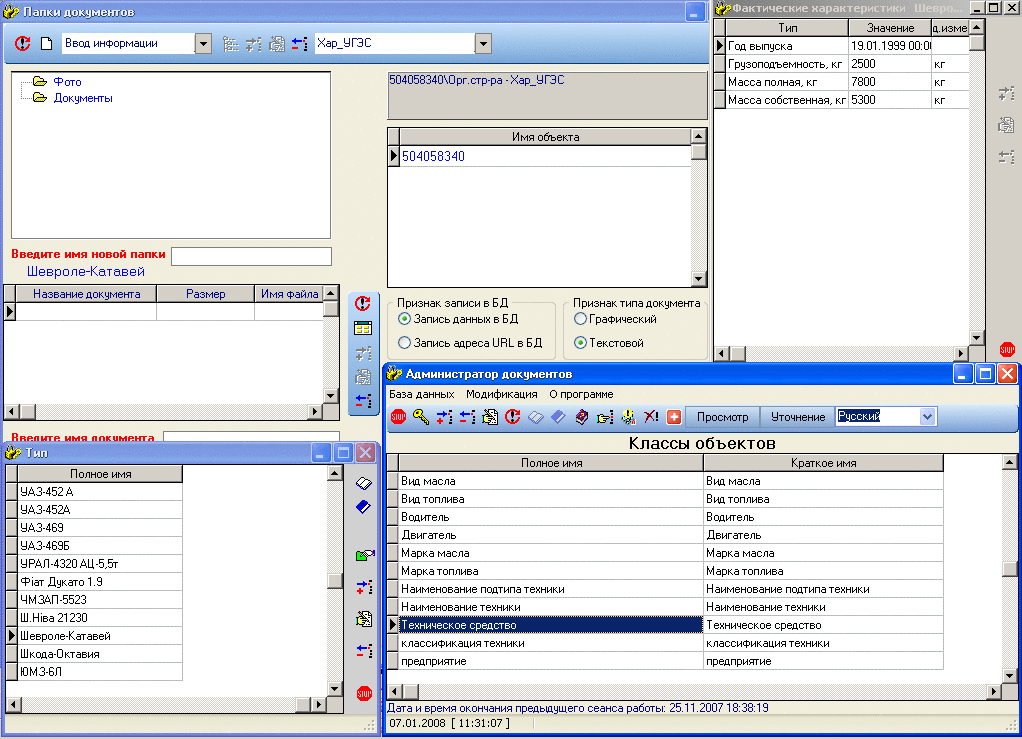Viewport: 1022px width, 739px height.
Task: Click the new blank document icon
Action: [x=45, y=44]
